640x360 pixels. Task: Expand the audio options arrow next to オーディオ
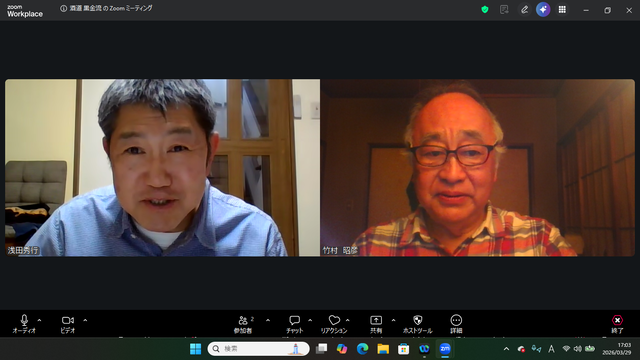(x=40, y=320)
